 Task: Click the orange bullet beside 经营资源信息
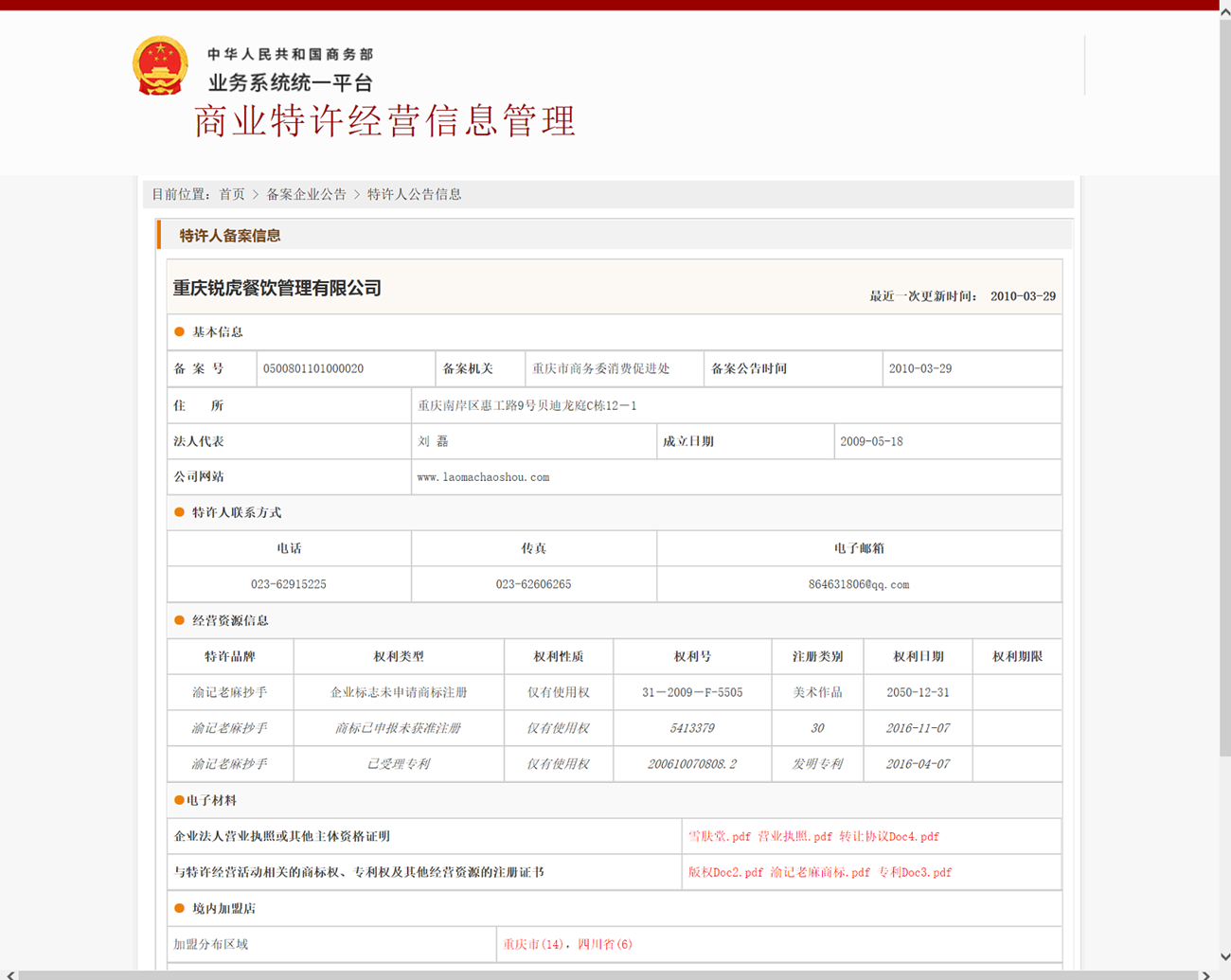[178, 620]
